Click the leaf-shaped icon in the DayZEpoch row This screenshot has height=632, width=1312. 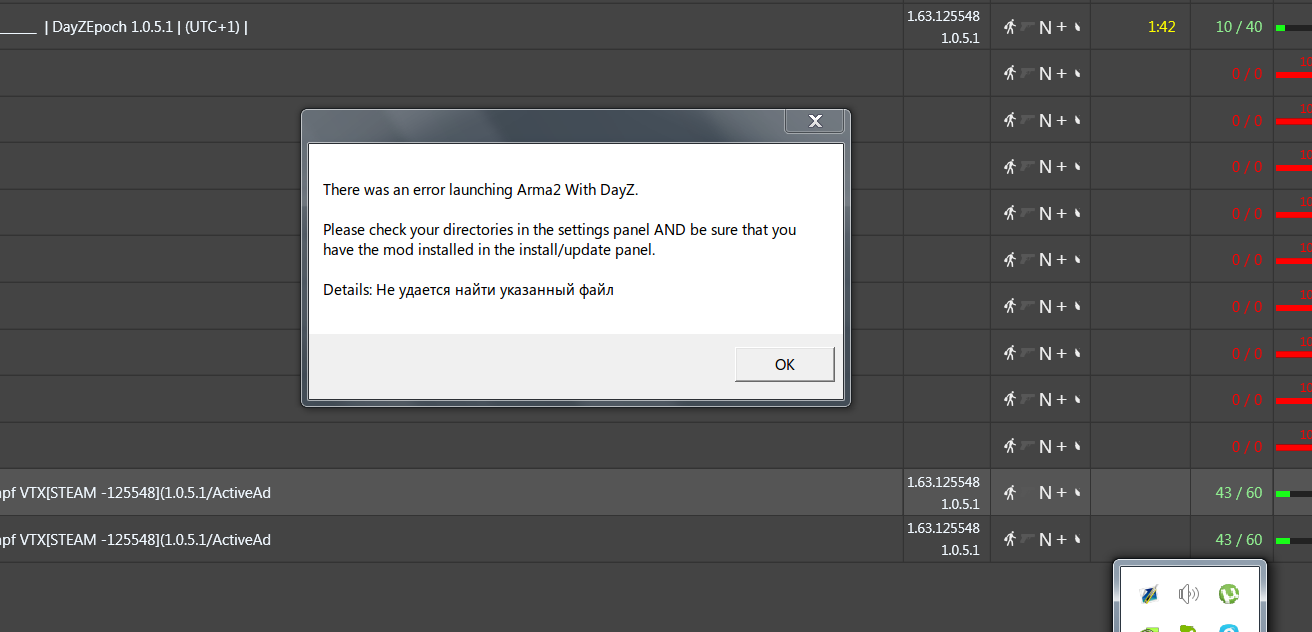click(x=1078, y=28)
